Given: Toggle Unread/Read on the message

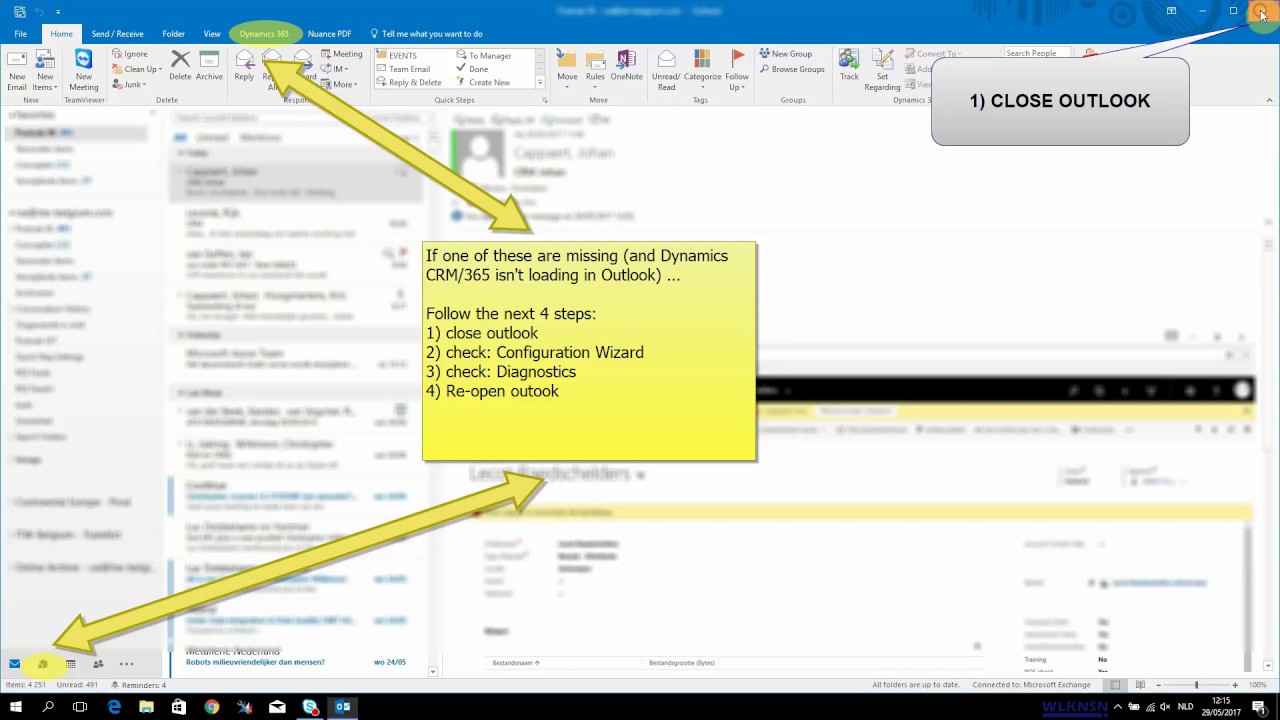Looking at the screenshot, I should coord(666,70).
